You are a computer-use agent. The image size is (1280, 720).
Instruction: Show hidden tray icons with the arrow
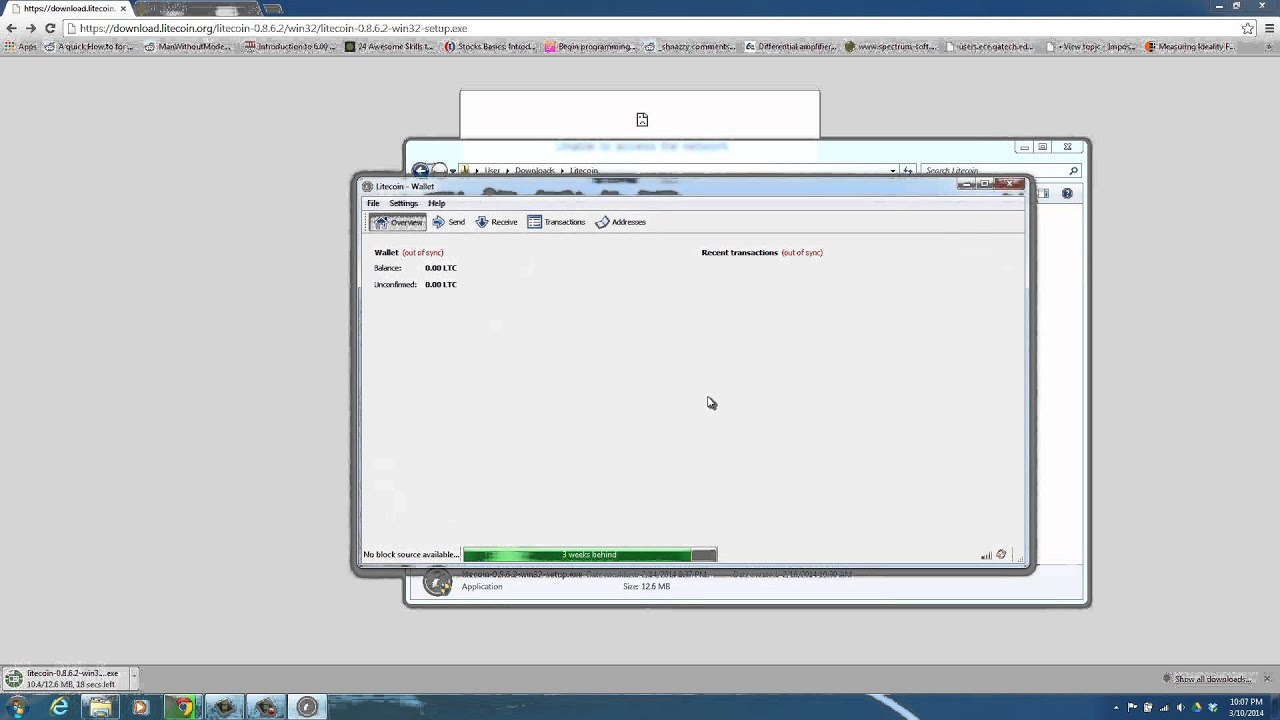pos(1116,708)
